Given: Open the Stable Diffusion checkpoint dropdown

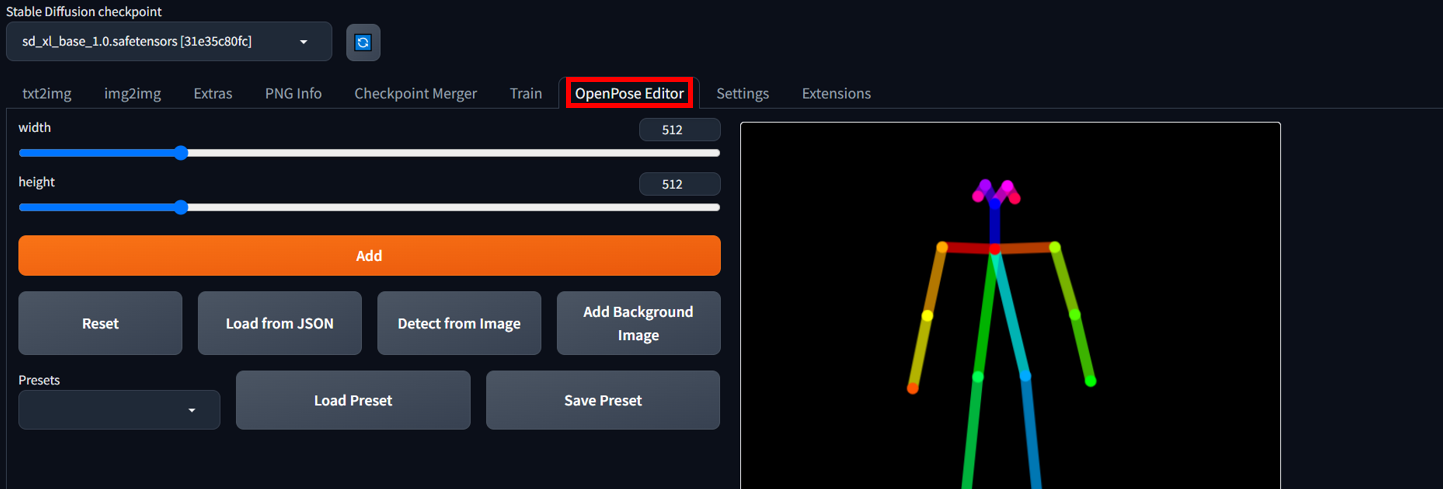Looking at the screenshot, I should pos(169,42).
